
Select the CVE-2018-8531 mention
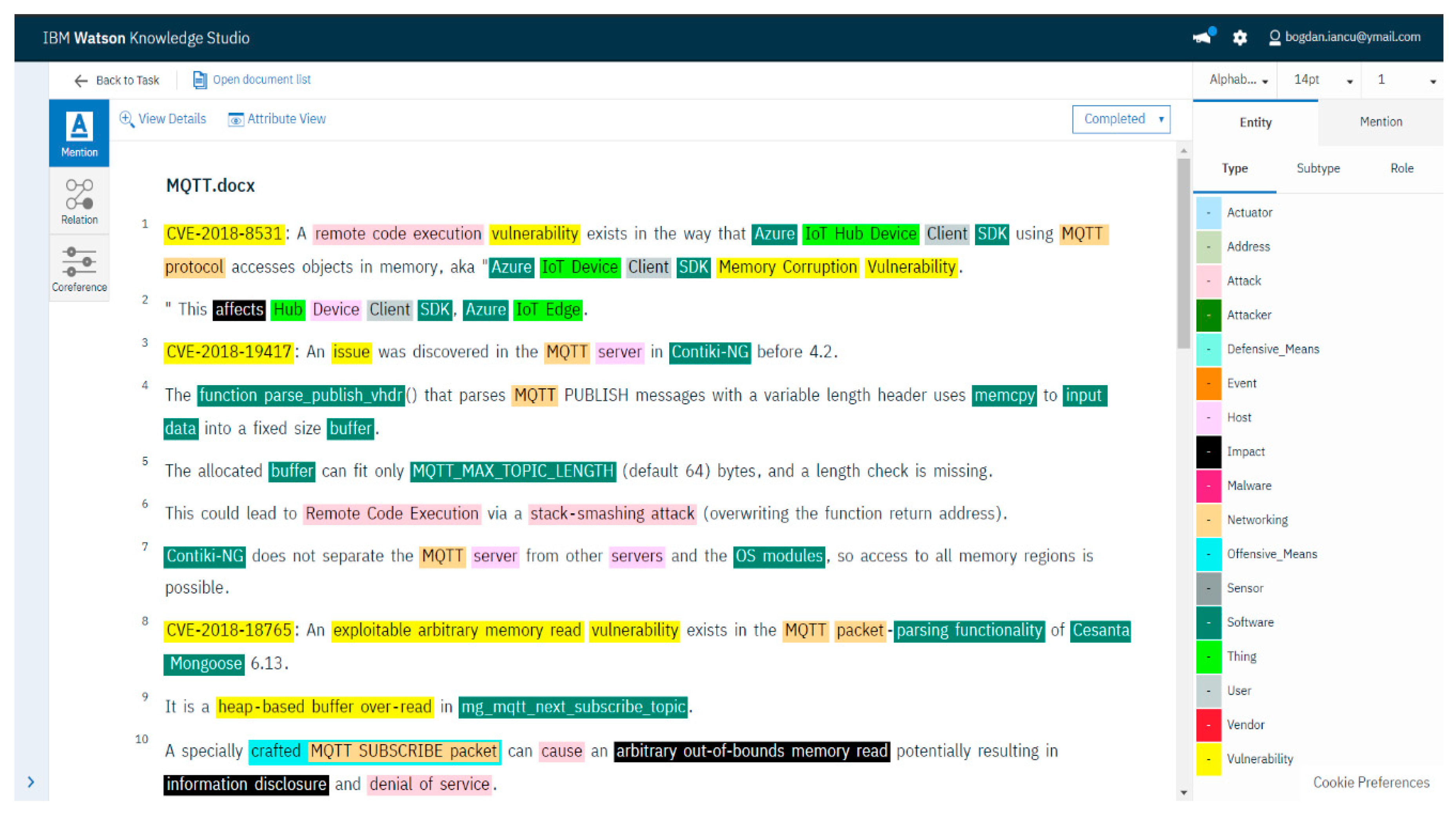224,234
